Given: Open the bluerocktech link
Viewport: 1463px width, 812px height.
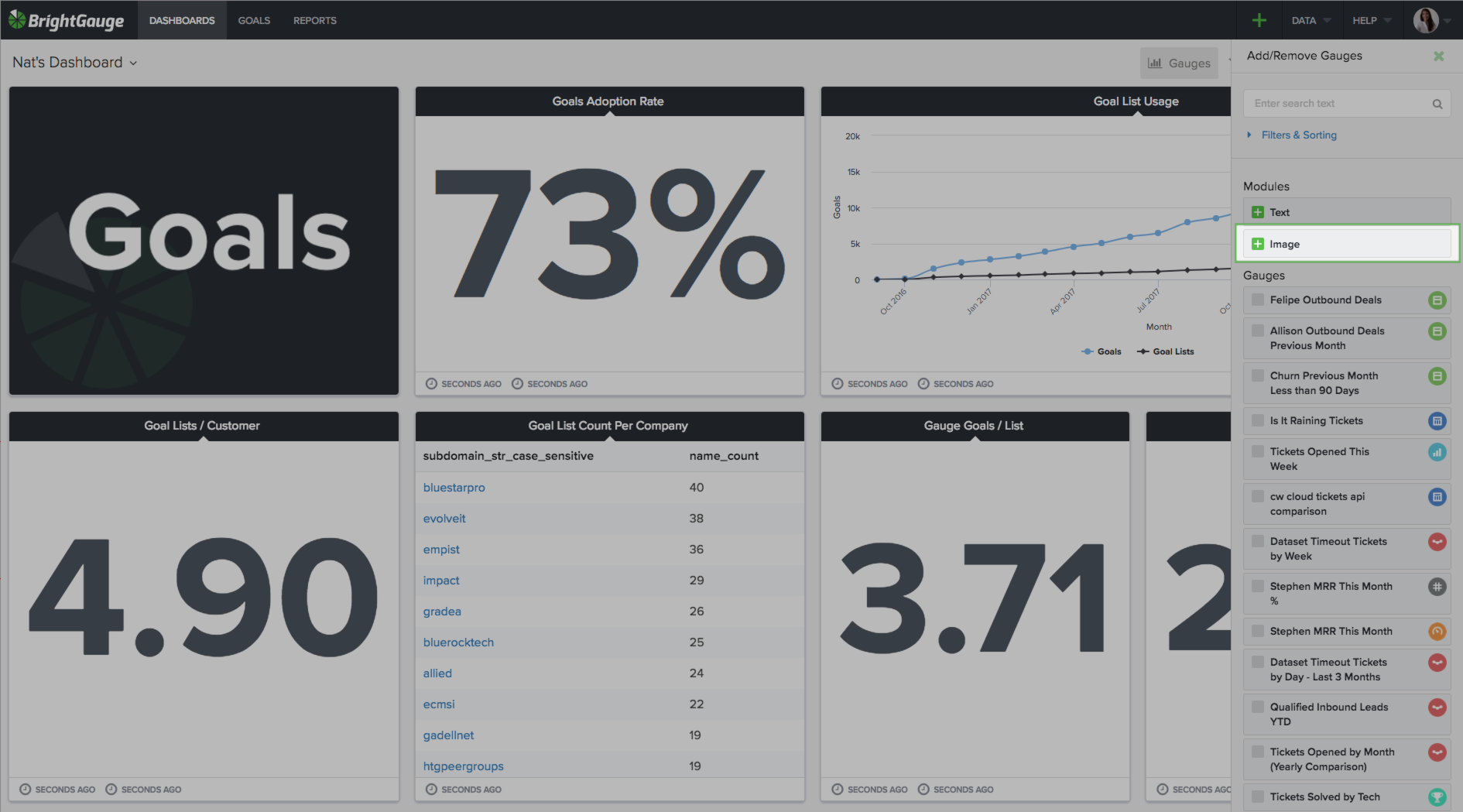Looking at the screenshot, I should tap(458, 642).
